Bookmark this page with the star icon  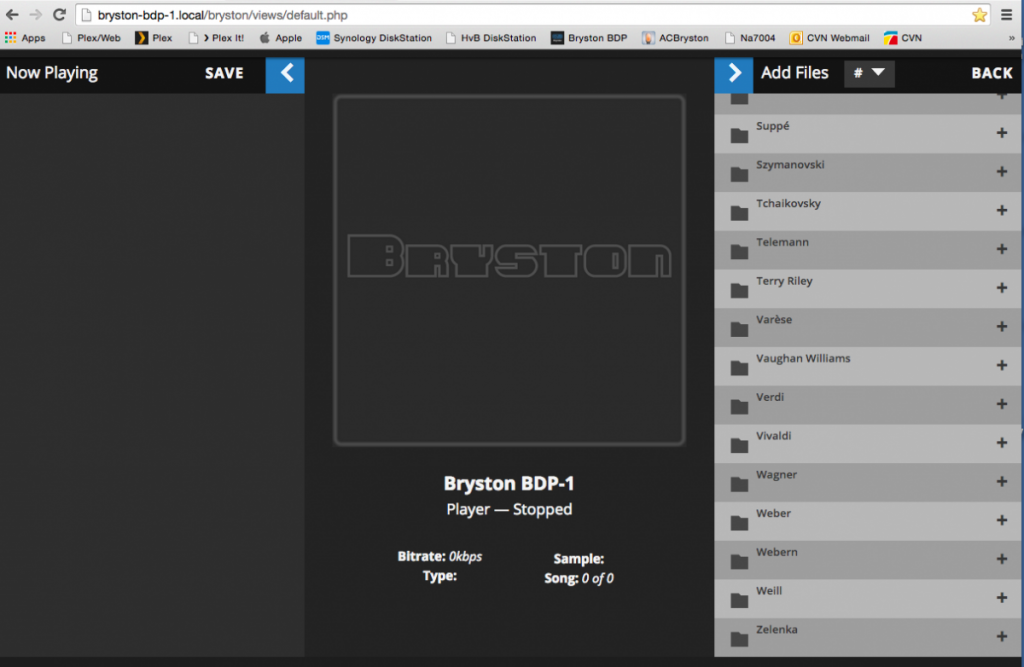979,15
